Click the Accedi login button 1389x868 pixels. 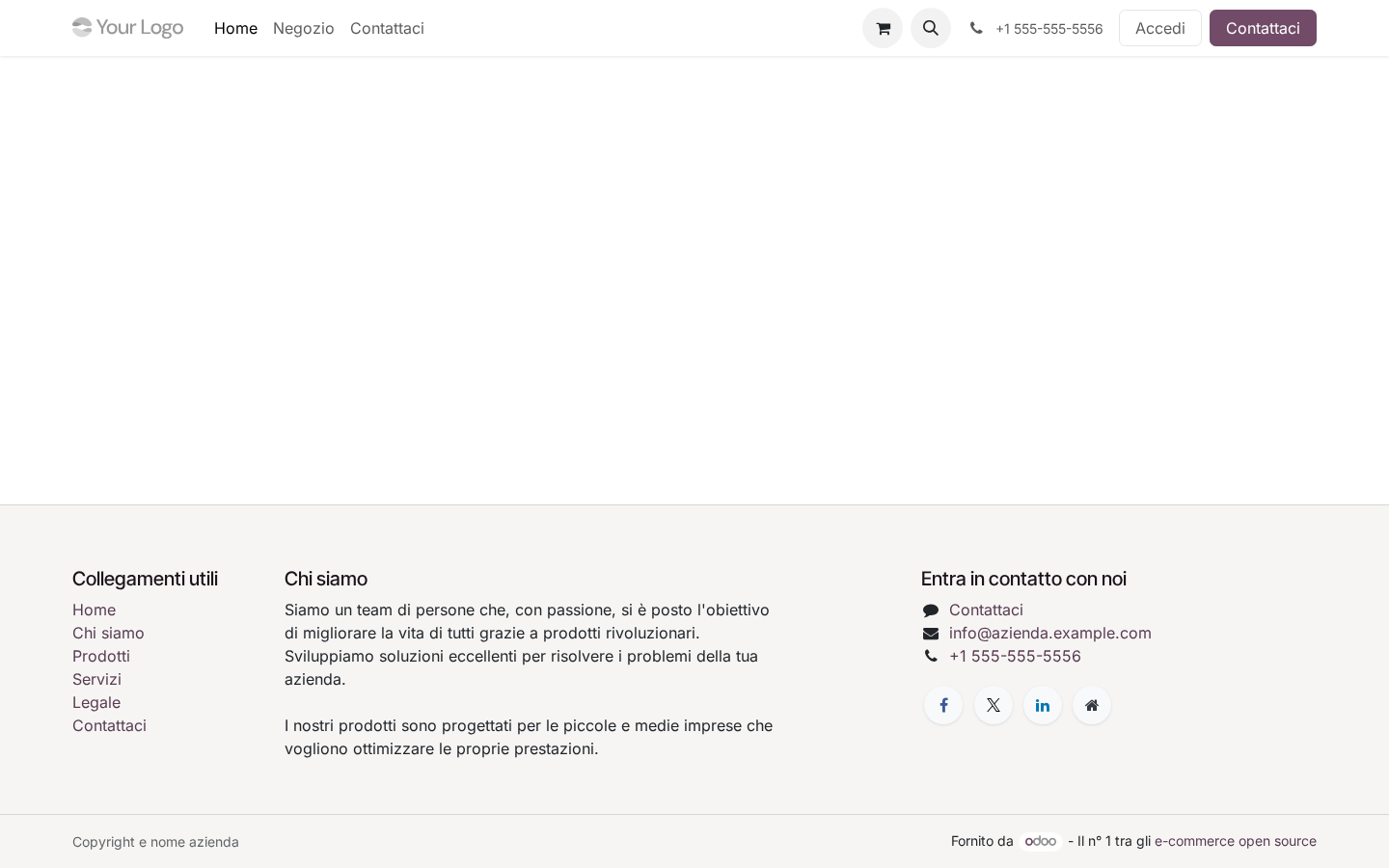pyautogui.click(x=1160, y=28)
